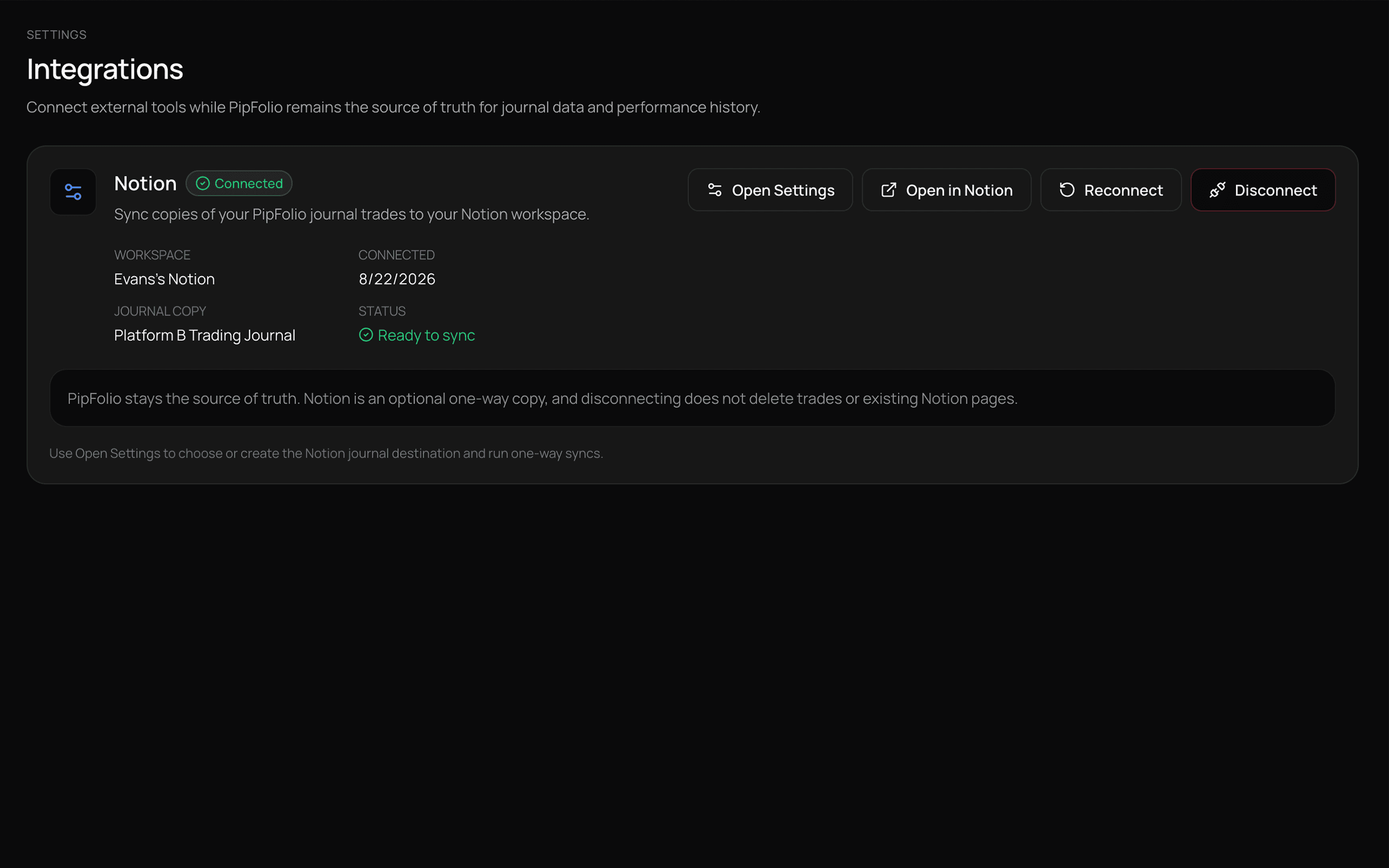Click the Notion integration title

[x=145, y=184]
